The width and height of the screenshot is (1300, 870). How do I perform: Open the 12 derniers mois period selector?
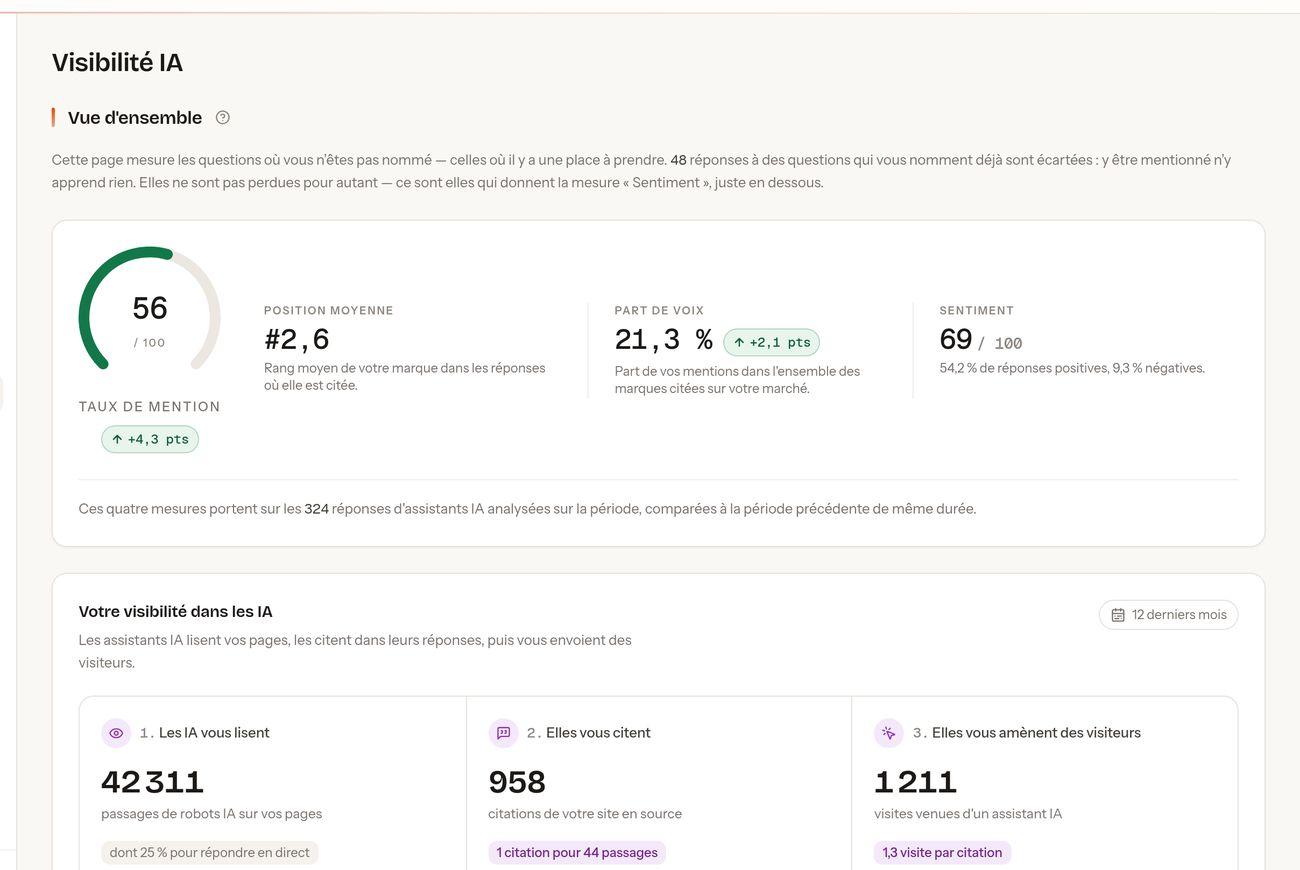point(1168,615)
